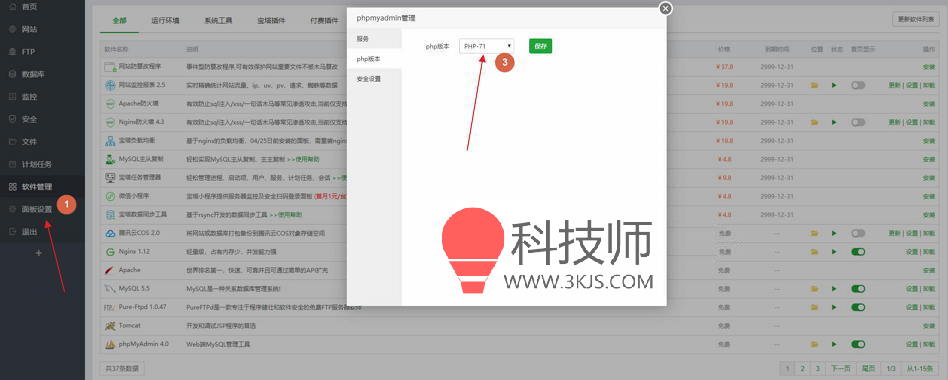
Task: Click the MySQL 5.5 icon
Action: pos(110,289)
